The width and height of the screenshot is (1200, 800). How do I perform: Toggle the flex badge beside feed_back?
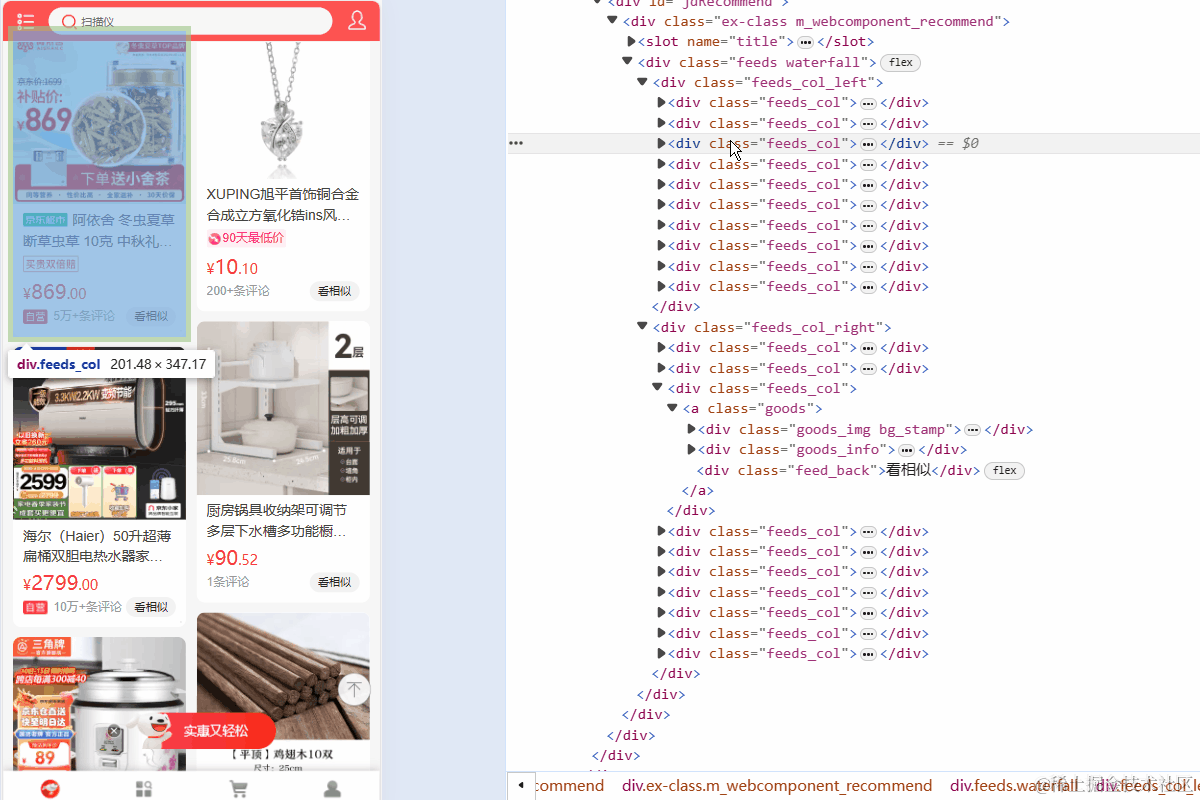1004,470
